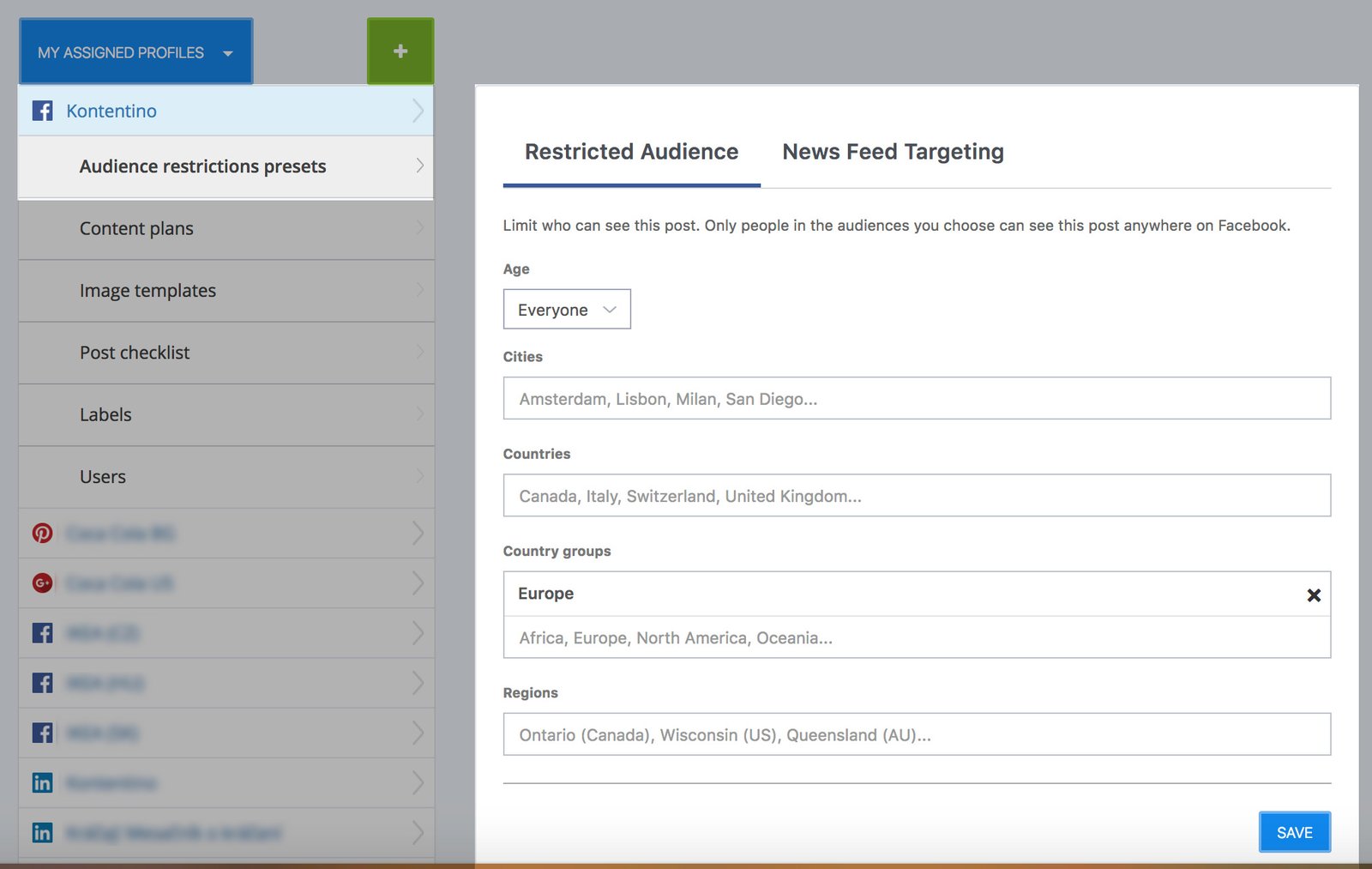This screenshot has width=1372, height=869.
Task: Click the Cities input field
Action: pyautogui.click(x=916, y=399)
